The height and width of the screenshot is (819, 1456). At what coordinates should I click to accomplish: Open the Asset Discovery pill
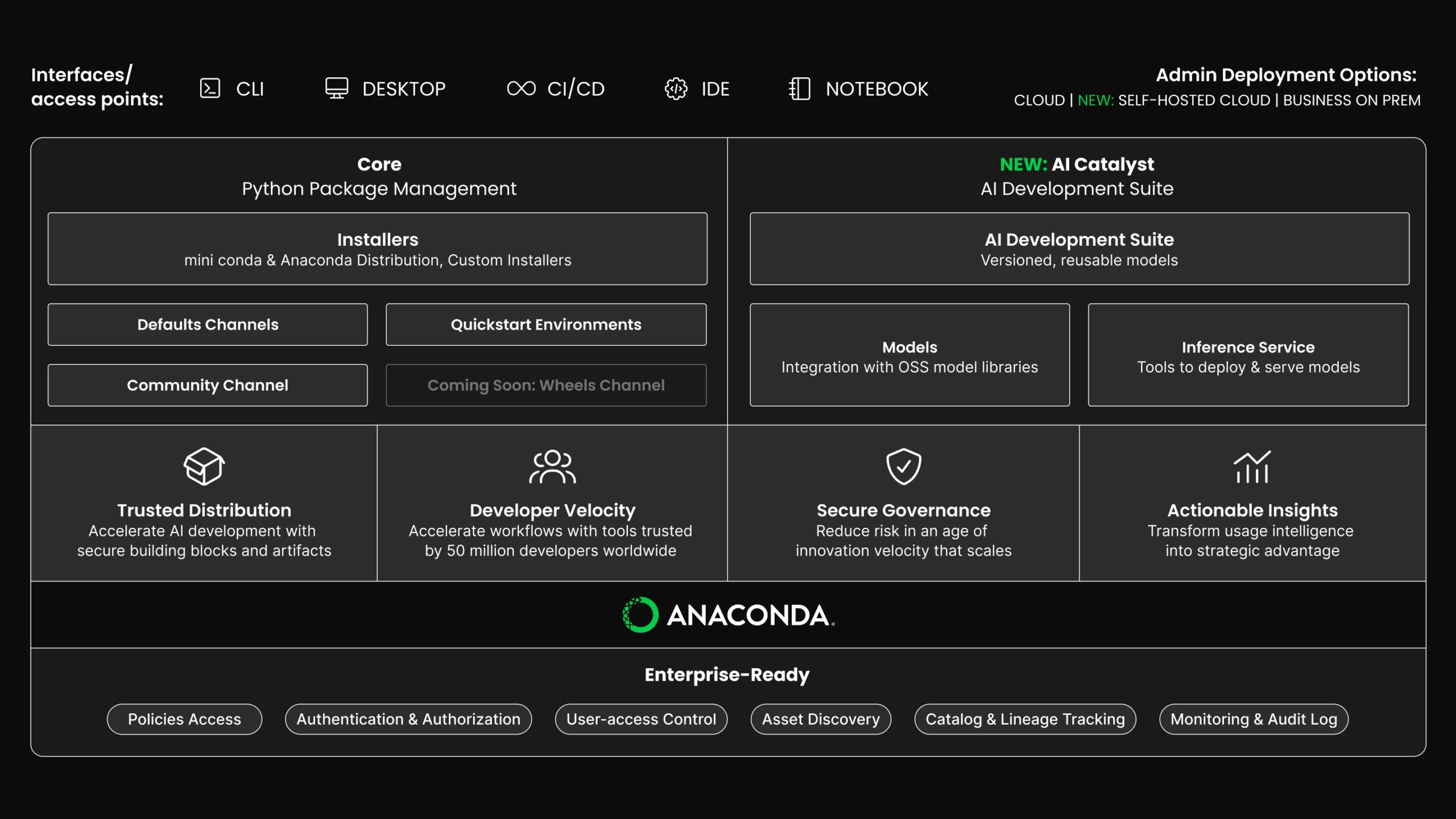tap(821, 719)
